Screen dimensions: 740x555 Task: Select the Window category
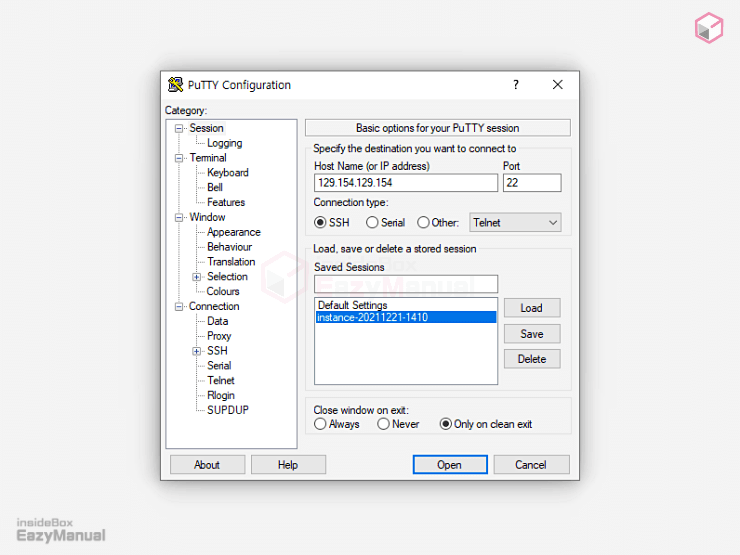(208, 217)
